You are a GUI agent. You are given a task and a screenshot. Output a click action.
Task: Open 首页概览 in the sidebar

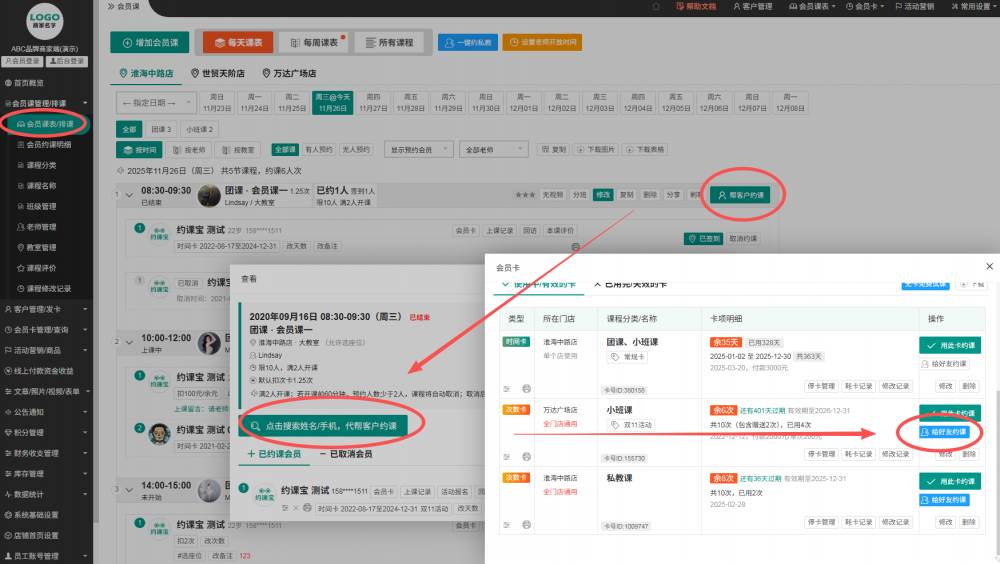(x=28, y=83)
